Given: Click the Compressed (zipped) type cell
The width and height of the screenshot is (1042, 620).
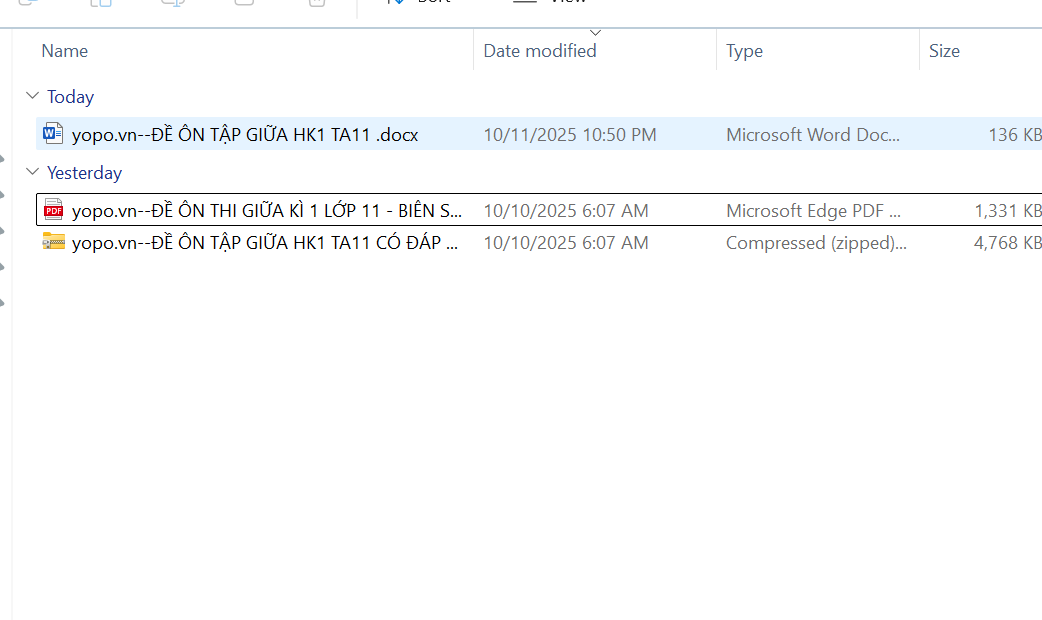Looking at the screenshot, I should [x=816, y=243].
